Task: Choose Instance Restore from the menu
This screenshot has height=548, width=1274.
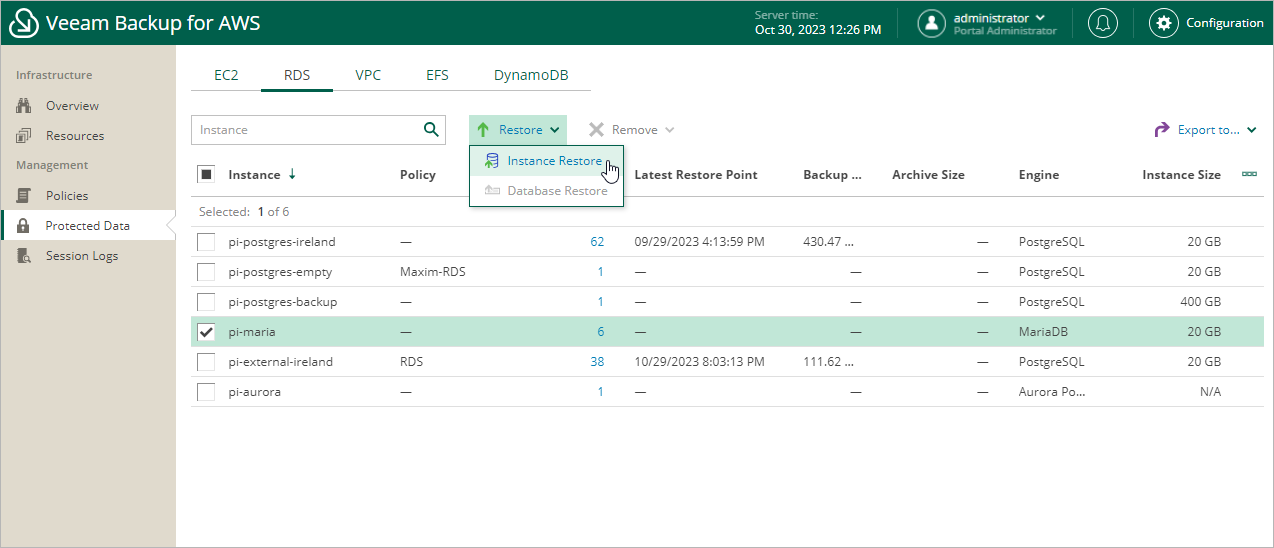Action: coord(554,161)
